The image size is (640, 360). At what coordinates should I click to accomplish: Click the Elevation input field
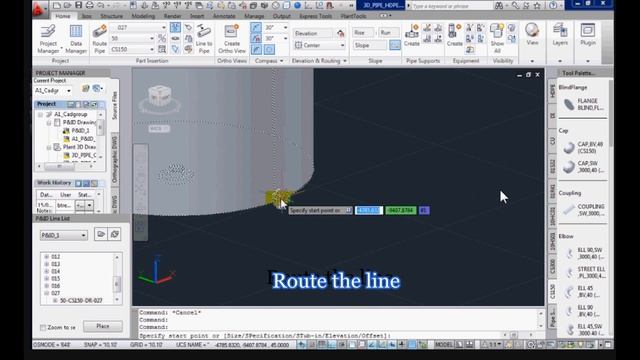pyautogui.click(x=313, y=33)
